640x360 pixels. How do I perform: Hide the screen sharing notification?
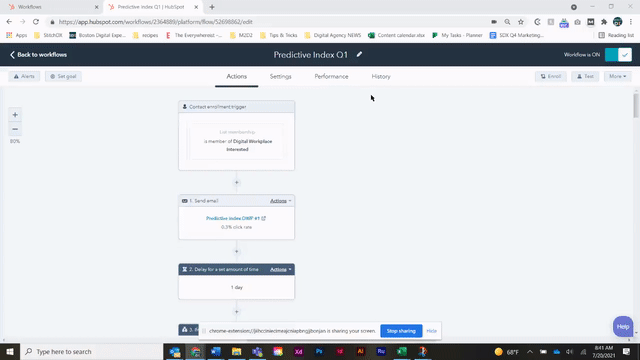[431, 331]
